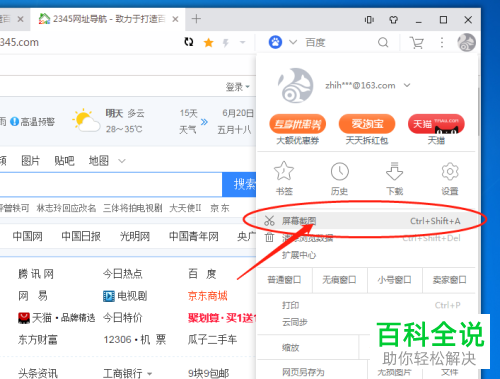Select 云同步 cloud sync menu item
The height and width of the screenshot is (379, 500).
click(x=295, y=322)
